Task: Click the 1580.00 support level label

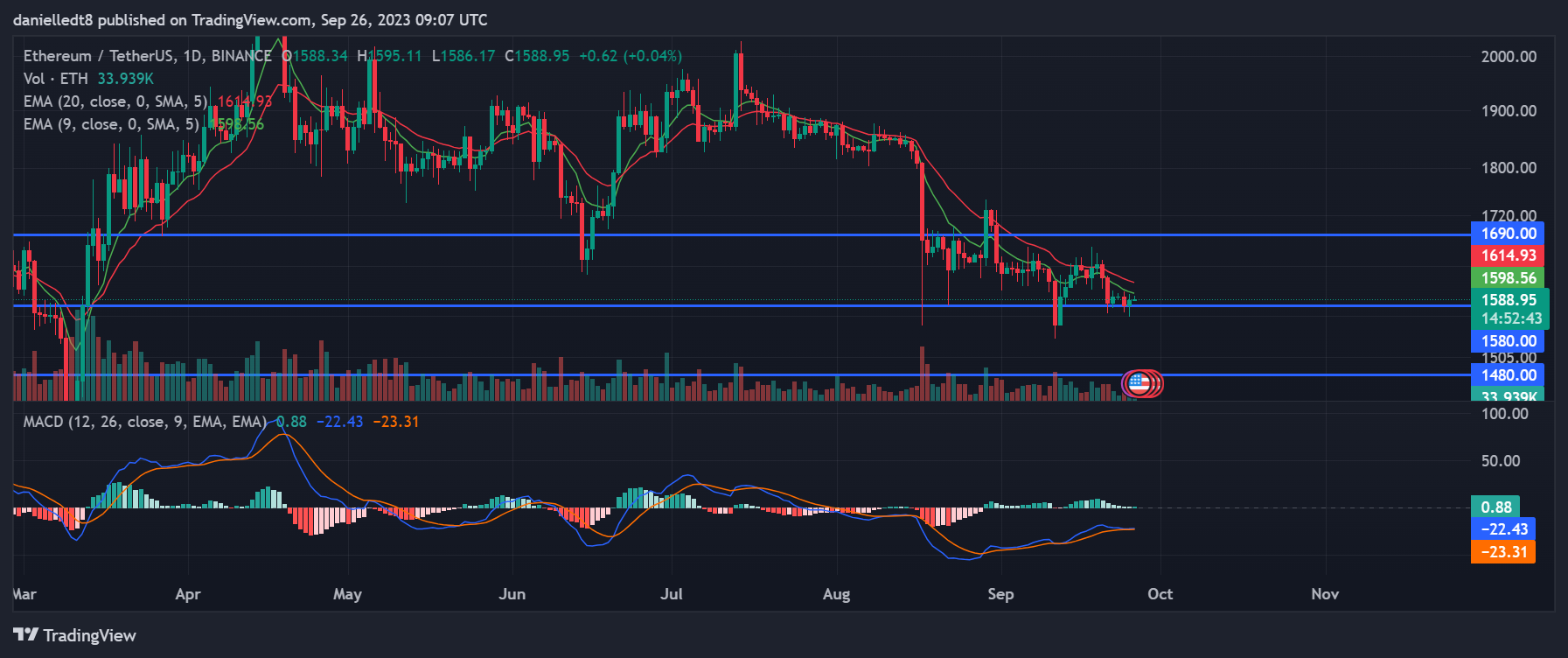Action: tap(1508, 341)
